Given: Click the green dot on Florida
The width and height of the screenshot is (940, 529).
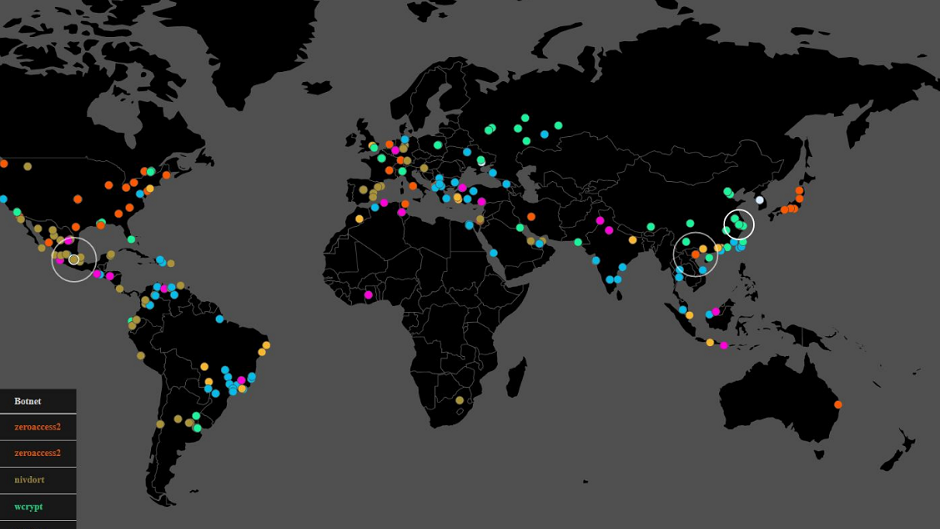Looking at the screenshot, I should pos(131,240).
